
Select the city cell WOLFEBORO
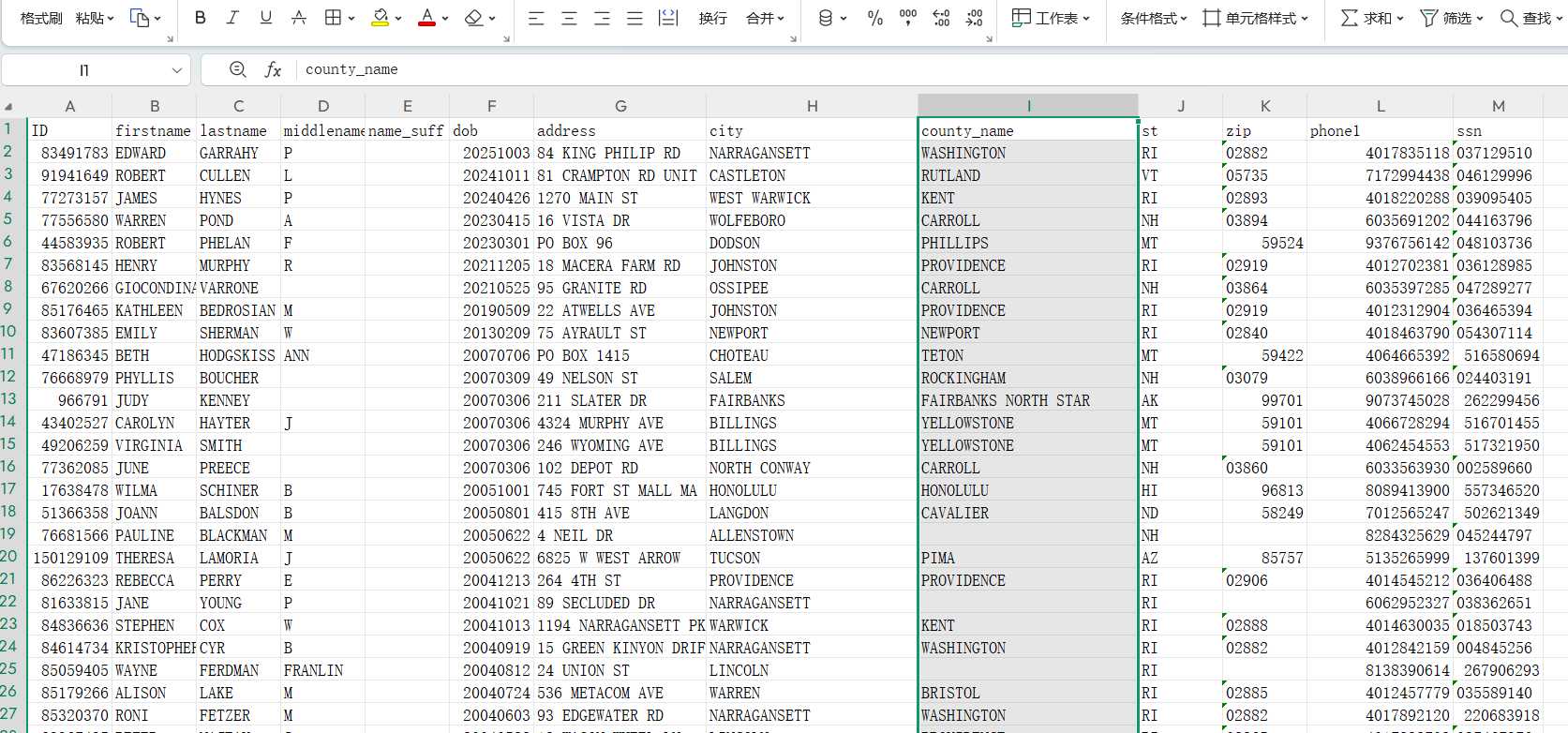pos(813,220)
